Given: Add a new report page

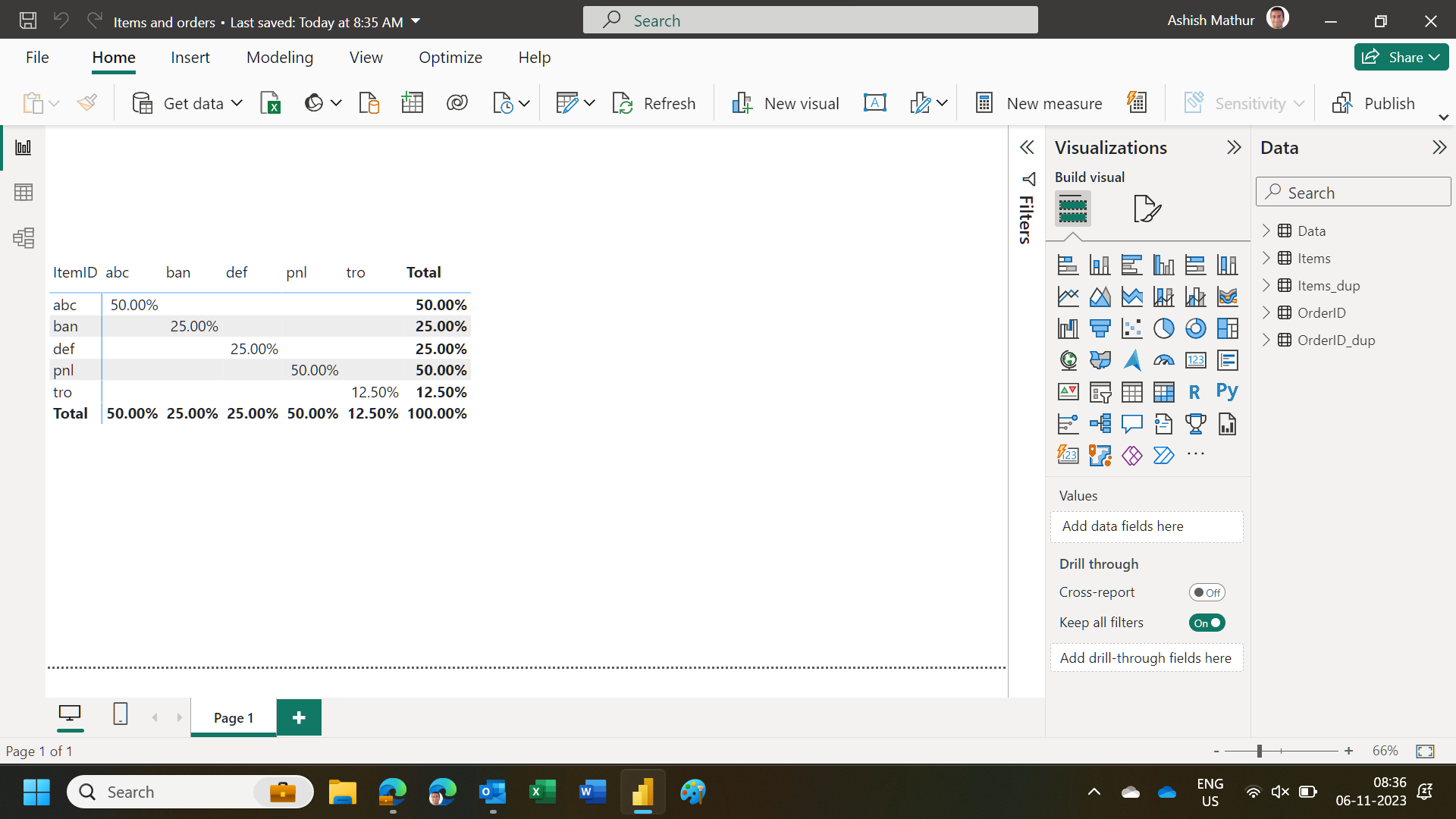Looking at the screenshot, I should coord(299,717).
